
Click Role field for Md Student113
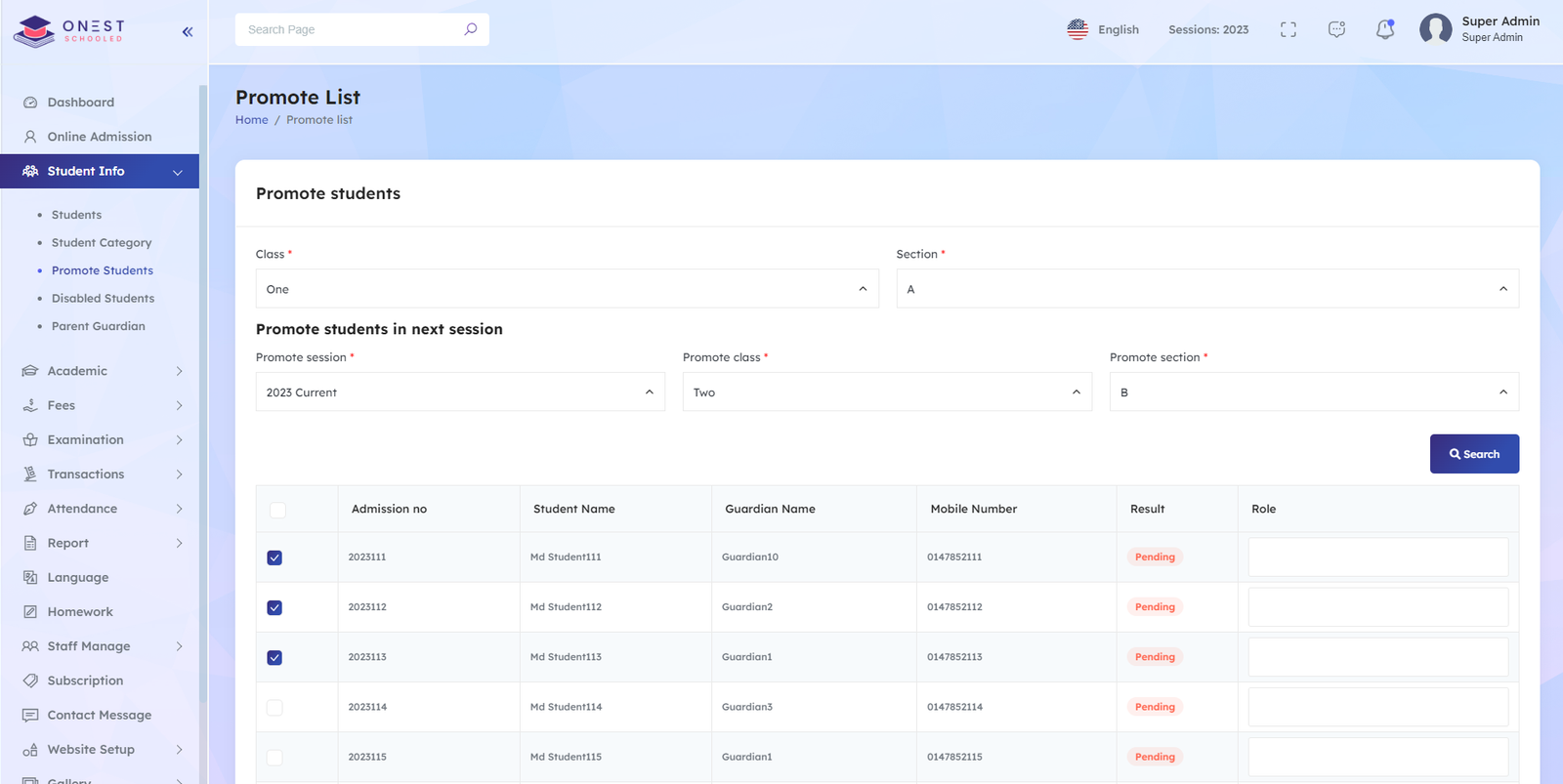coord(1378,657)
